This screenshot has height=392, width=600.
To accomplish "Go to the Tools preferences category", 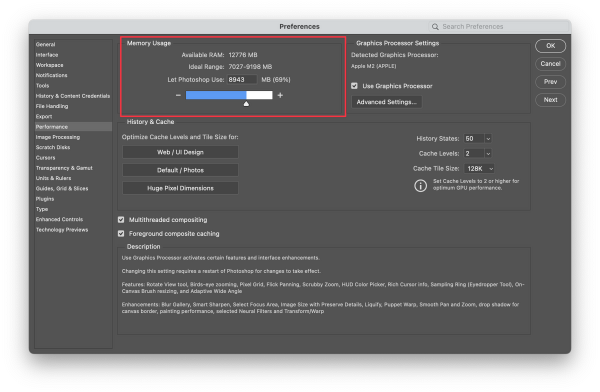I will click(x=42, y=86).
